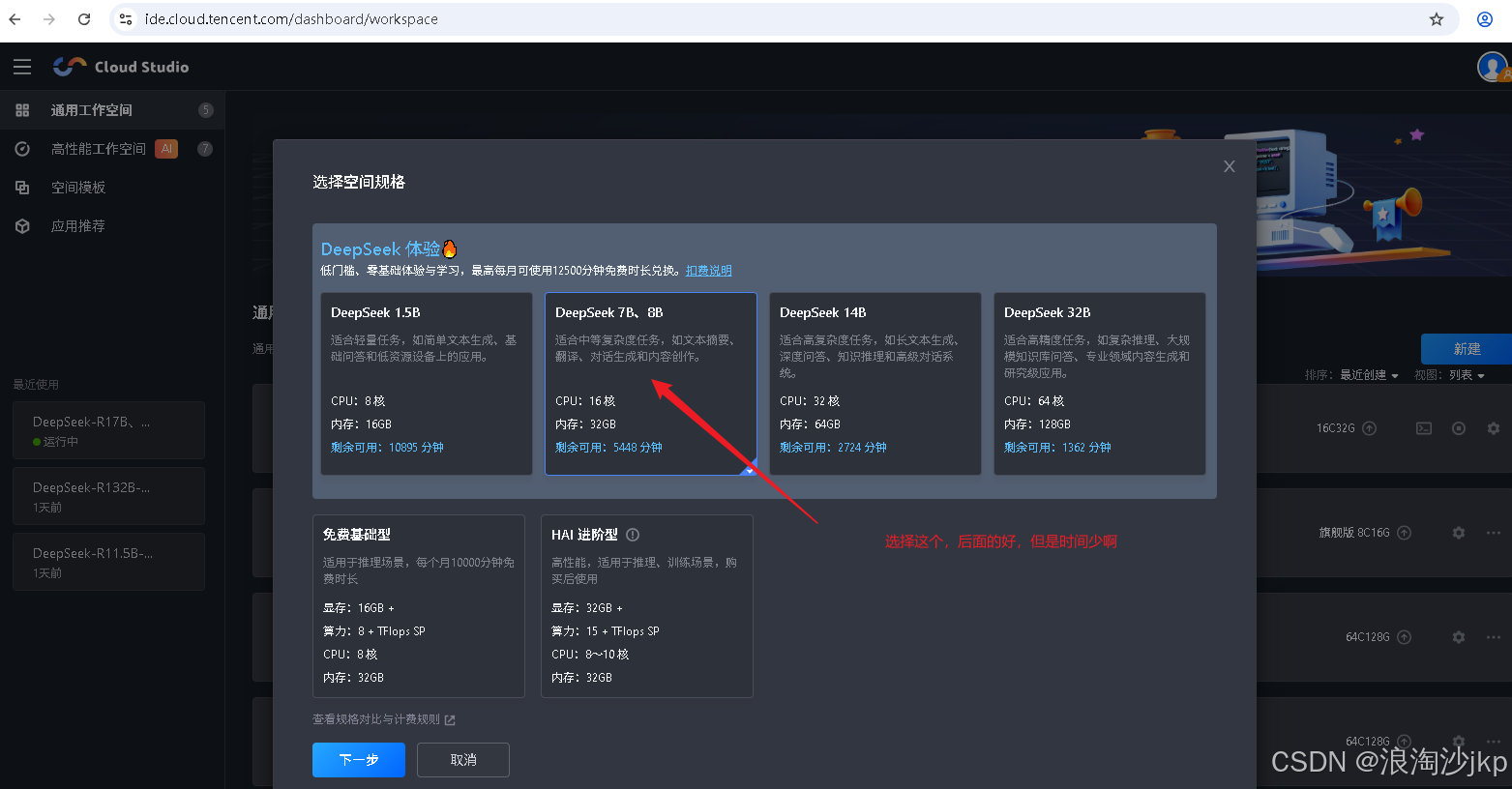Open settings gear for 旗舰版 8C16G workspace
This screenshot has height=789, width=1512.
tap(1459, 533)
